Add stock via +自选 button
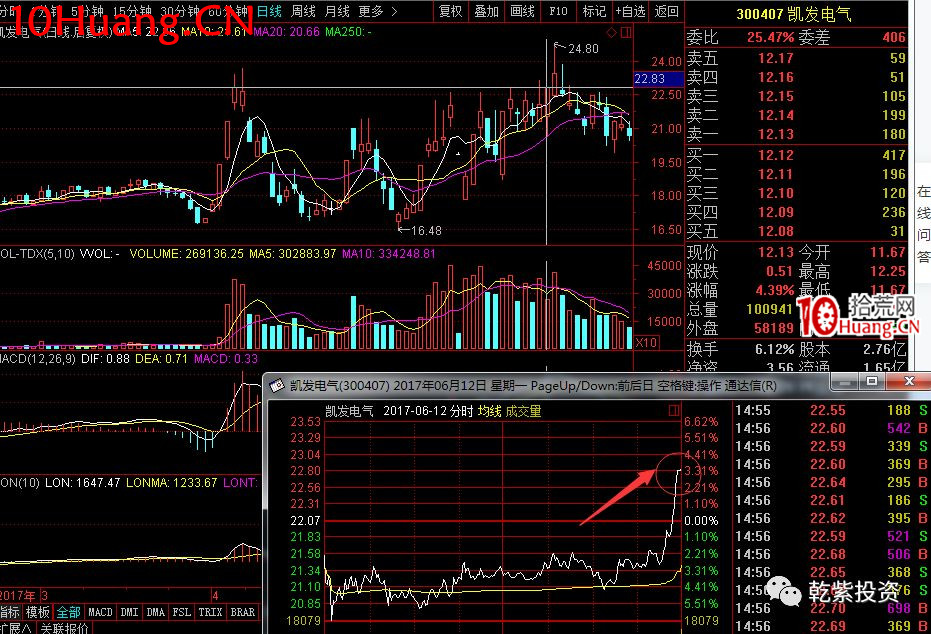This screenshot has height=634, width=931. pyautogui.click(x=631, y=11)
